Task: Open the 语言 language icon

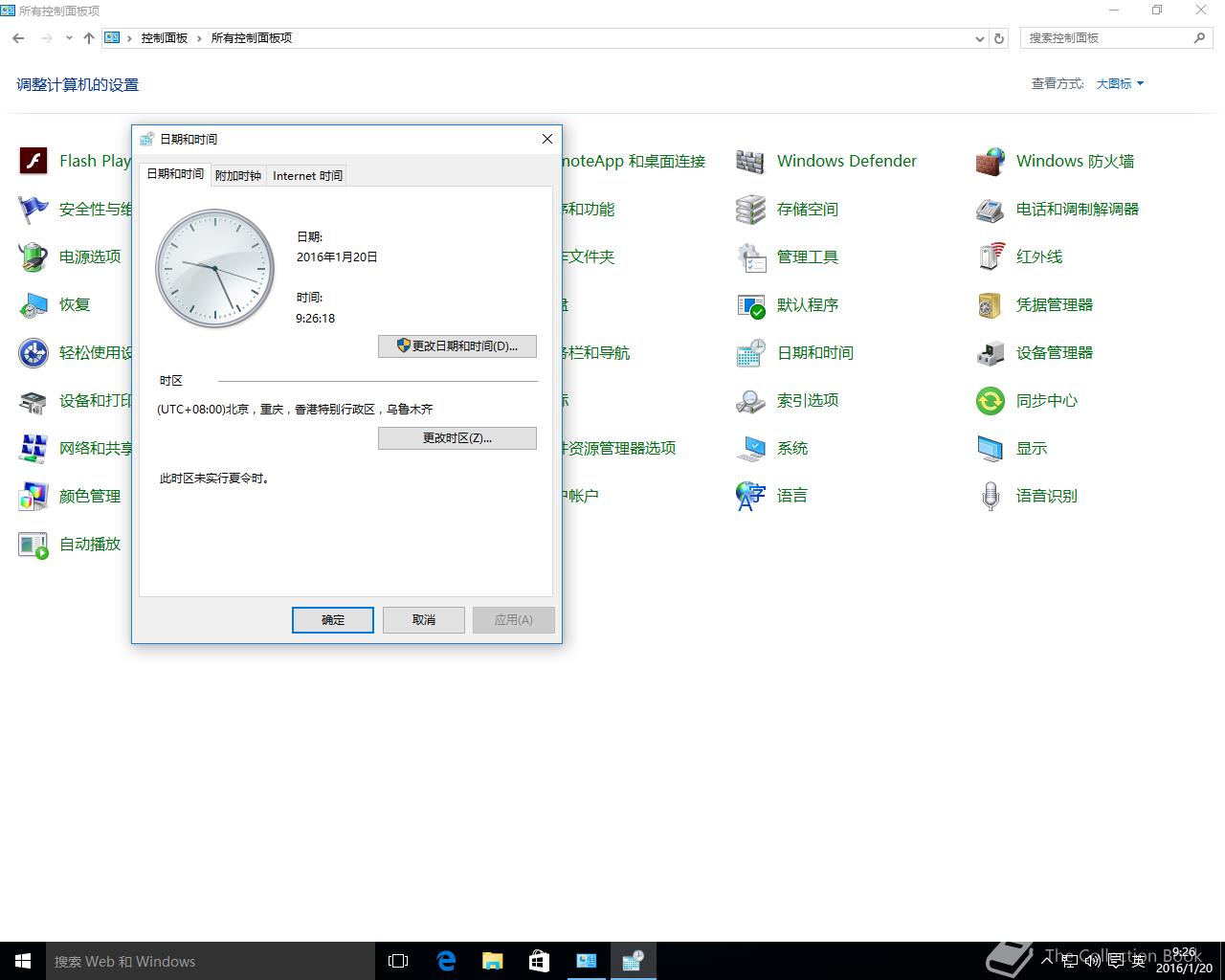Action: (x=751, y=496)
